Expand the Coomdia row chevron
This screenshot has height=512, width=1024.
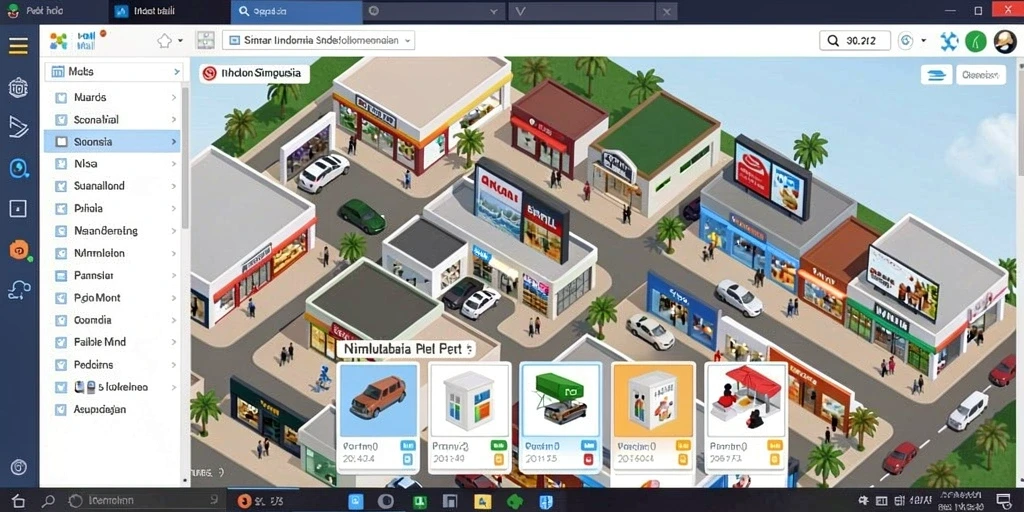174,321
